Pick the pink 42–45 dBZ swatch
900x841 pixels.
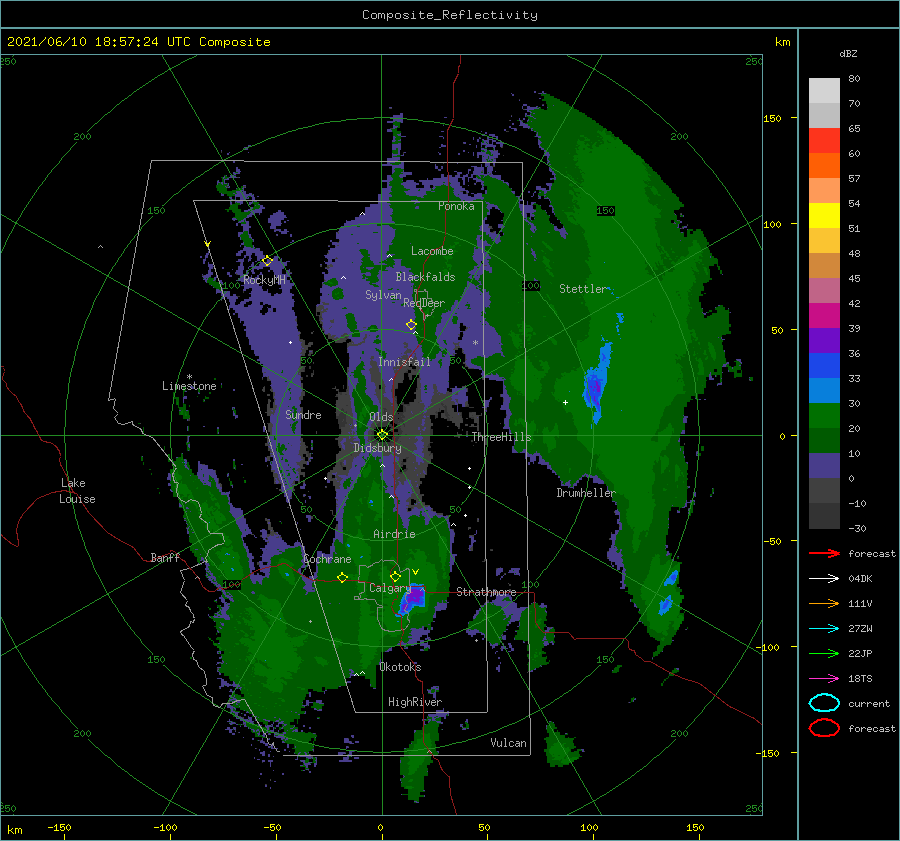tap(824, 291)
